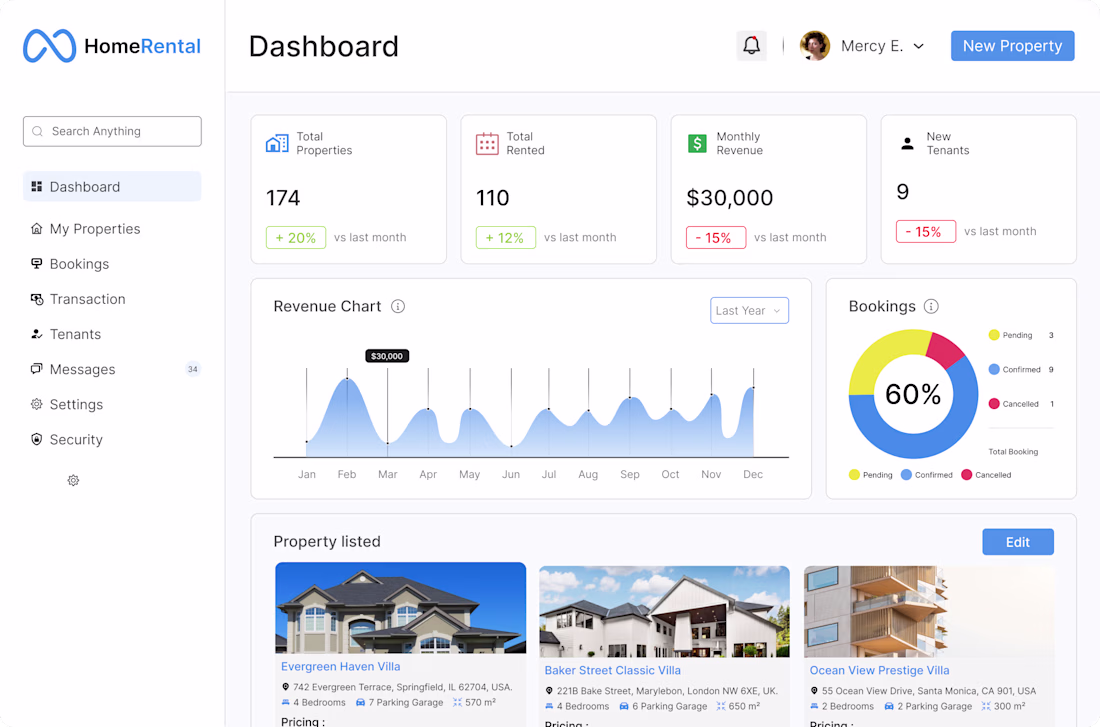Click the yellow Pending swatch beside count 3
1100x727 pixels.
coord(993,335)
